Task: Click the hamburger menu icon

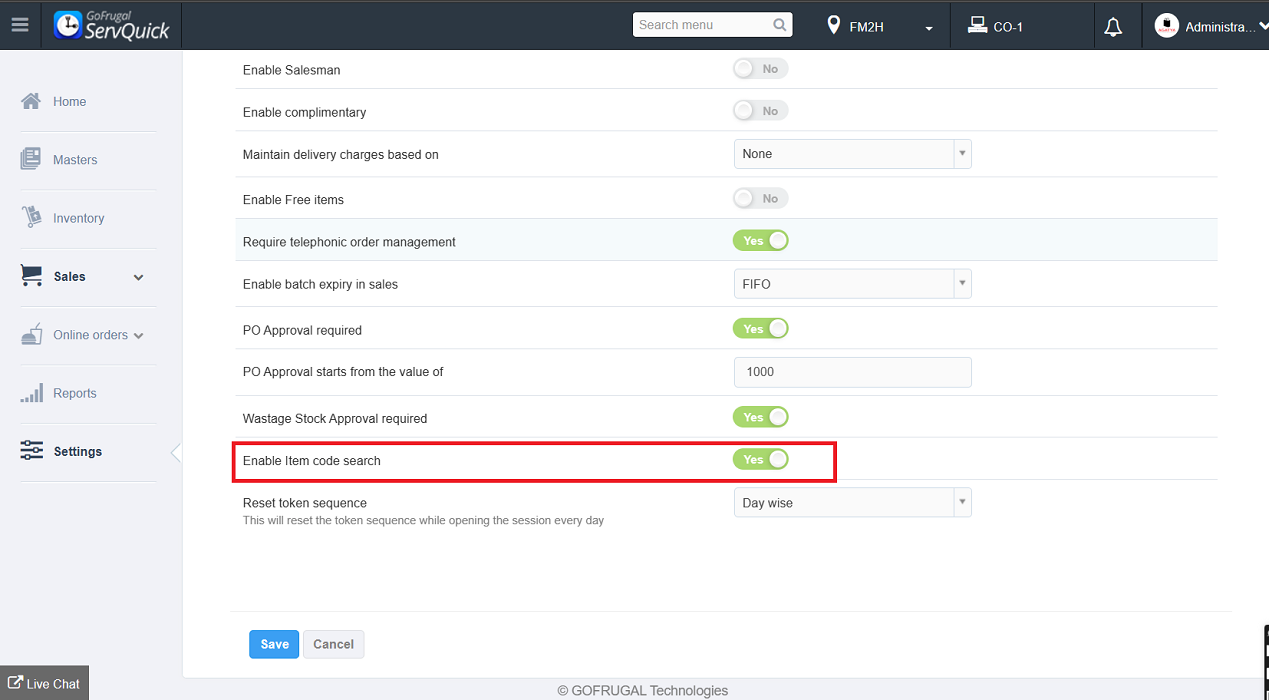Action: coord(20,25)
